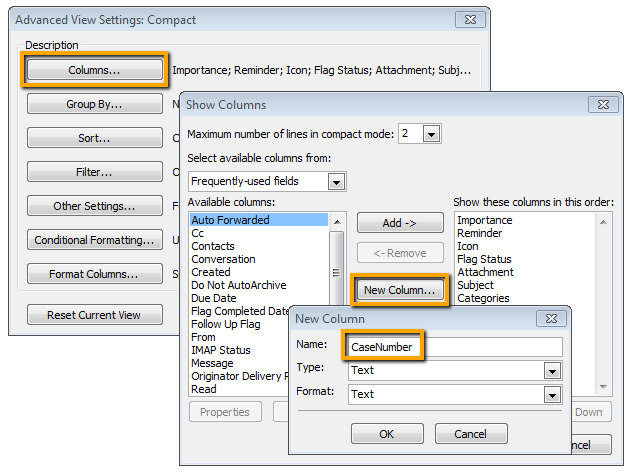Select Categories in shown columns list
The height and width of the screenshot is (473, 631).
[x=525, y=298]
